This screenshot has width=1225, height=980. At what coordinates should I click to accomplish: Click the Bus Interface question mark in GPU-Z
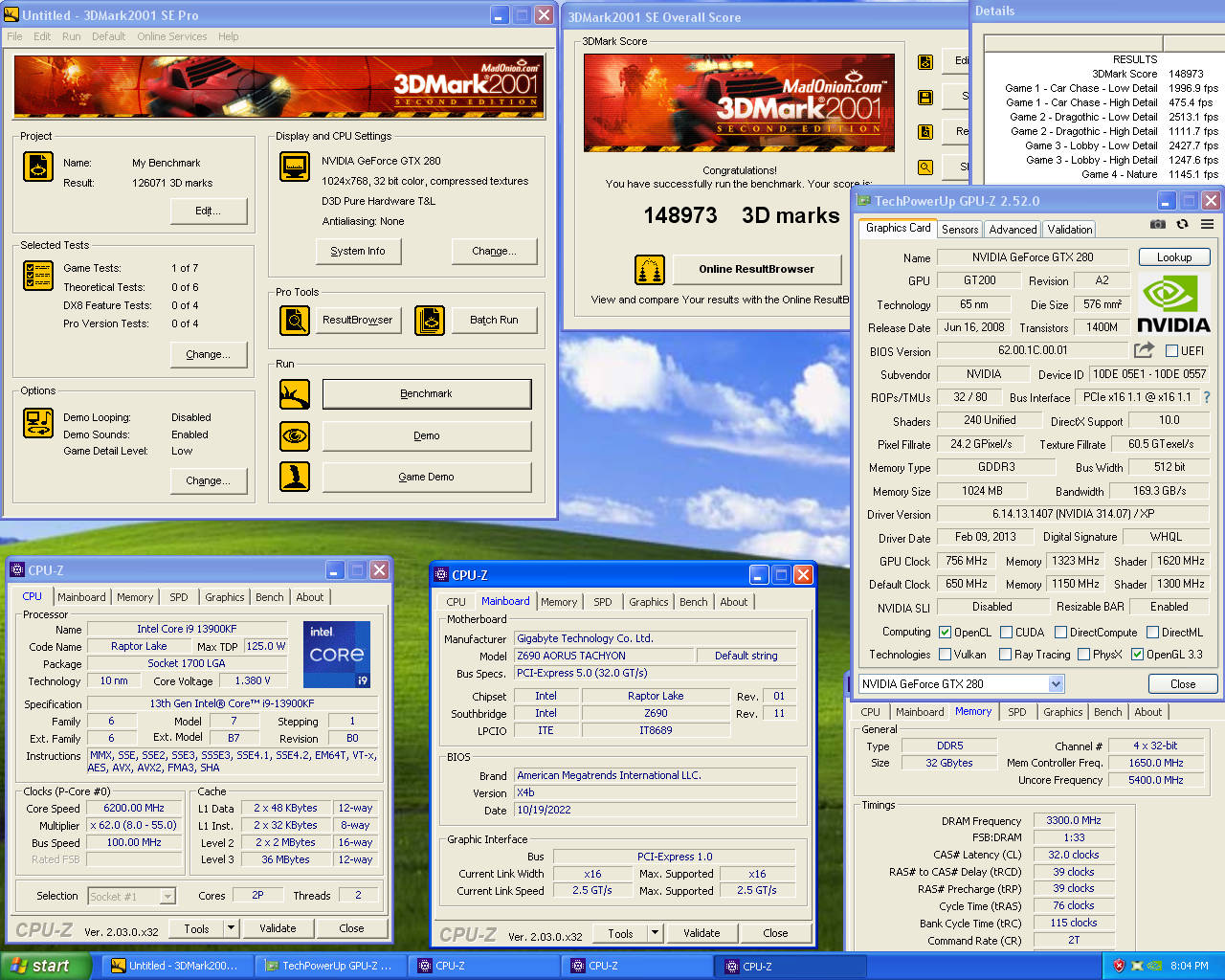pos(1206,397)
